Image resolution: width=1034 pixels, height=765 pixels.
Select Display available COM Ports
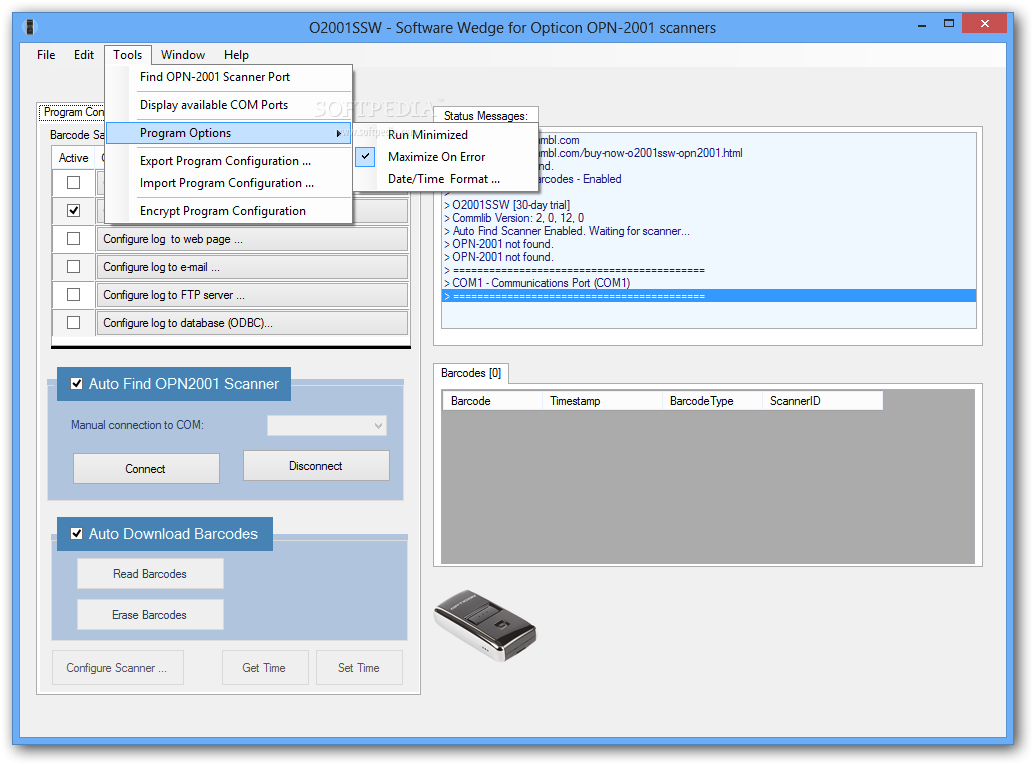[x=228, y=105]
